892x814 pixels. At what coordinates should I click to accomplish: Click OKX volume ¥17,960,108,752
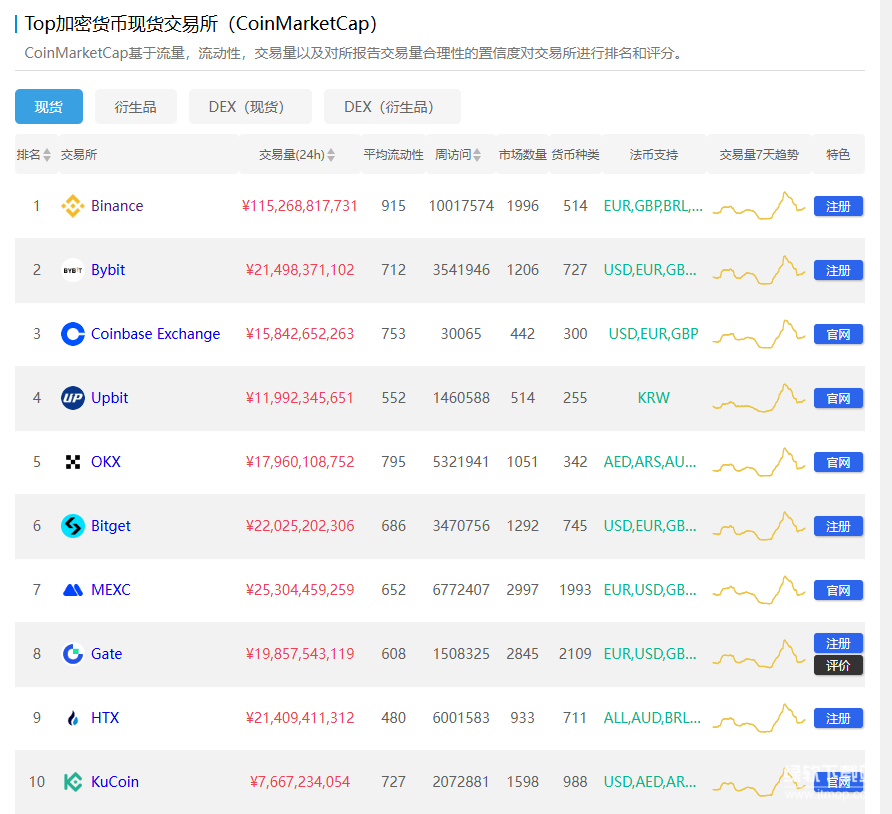[300, 462]
